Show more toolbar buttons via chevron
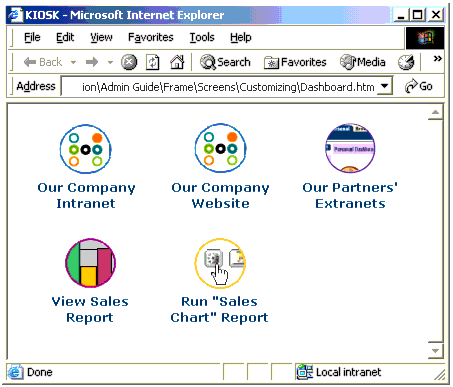The width and height of the screenshot is (453, 387). [x=437, y=59]
